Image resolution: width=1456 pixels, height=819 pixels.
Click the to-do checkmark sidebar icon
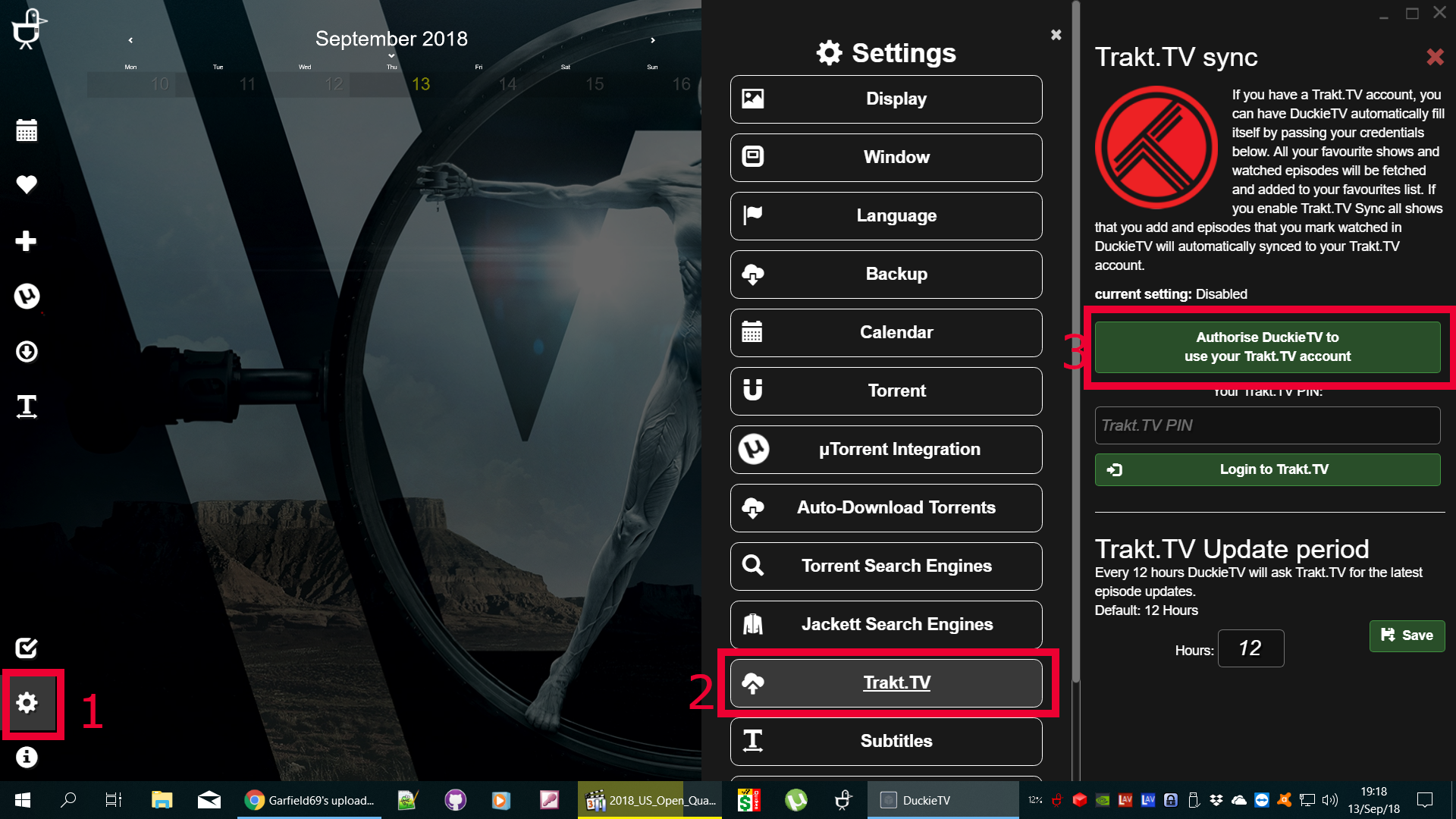click(27, 647)
